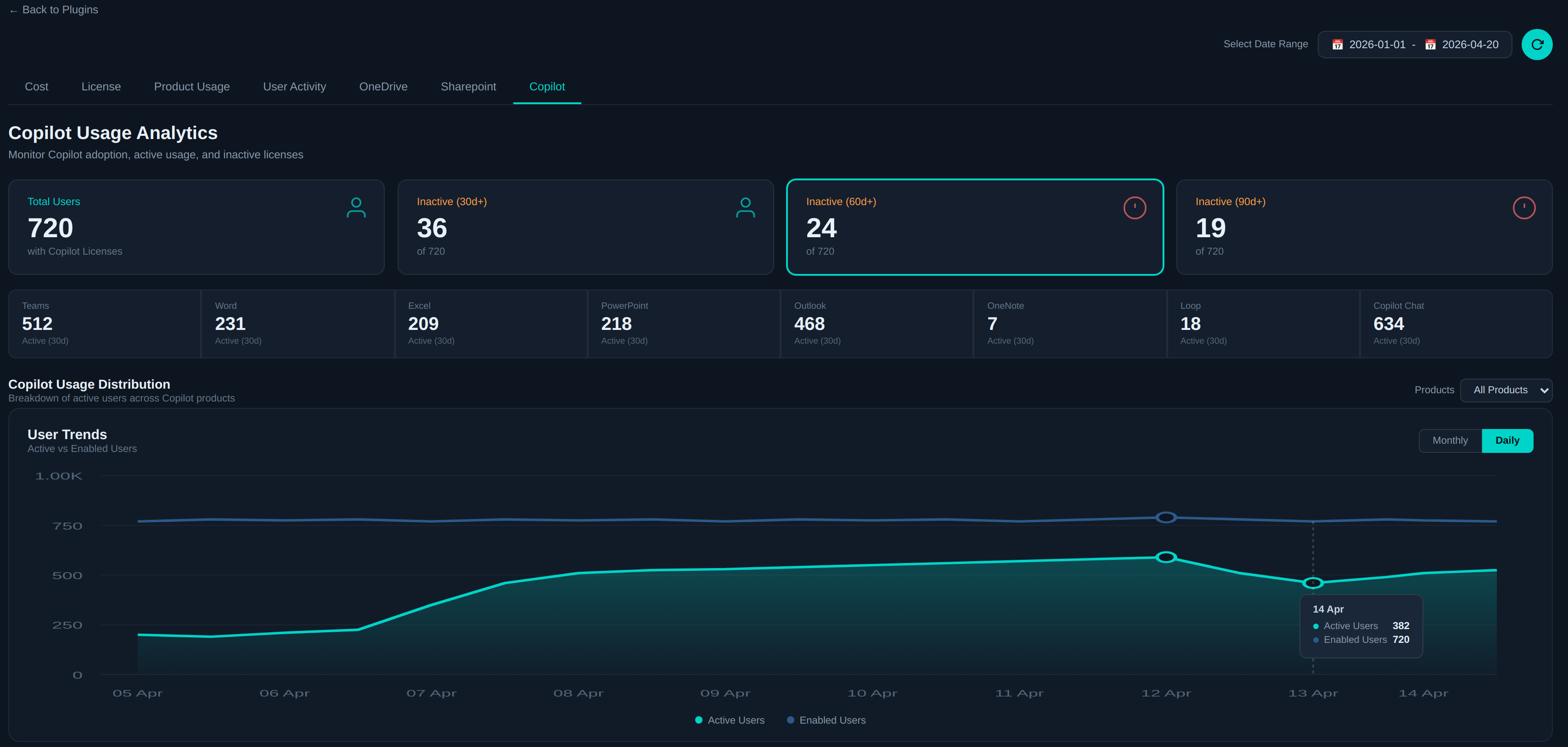Select the Inactive (30d+) card
1568x747 pixels.
point(585,227)
